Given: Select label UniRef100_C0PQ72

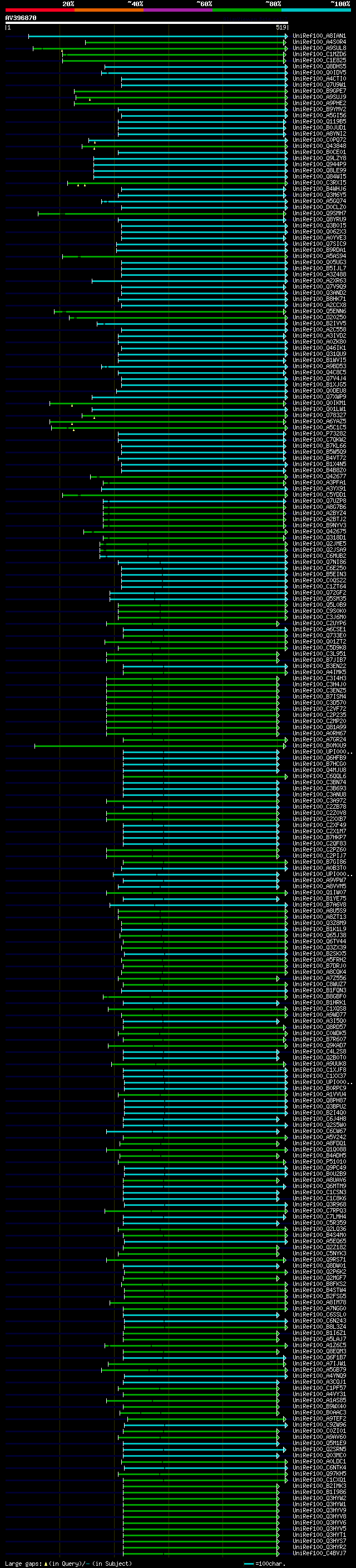Looking at the screenshot, I should 319,140.
